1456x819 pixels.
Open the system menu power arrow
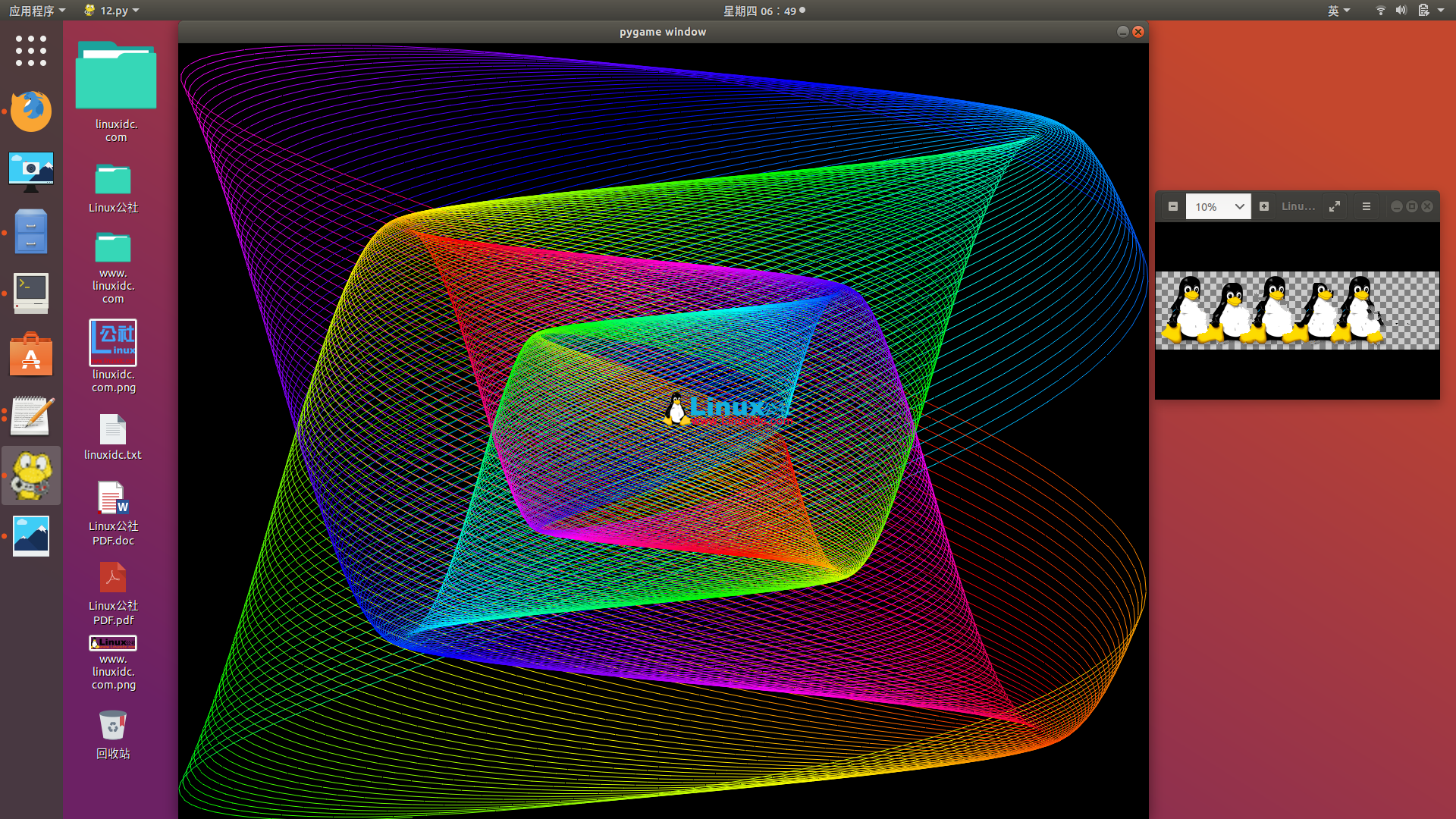(x=1441, y=11)
